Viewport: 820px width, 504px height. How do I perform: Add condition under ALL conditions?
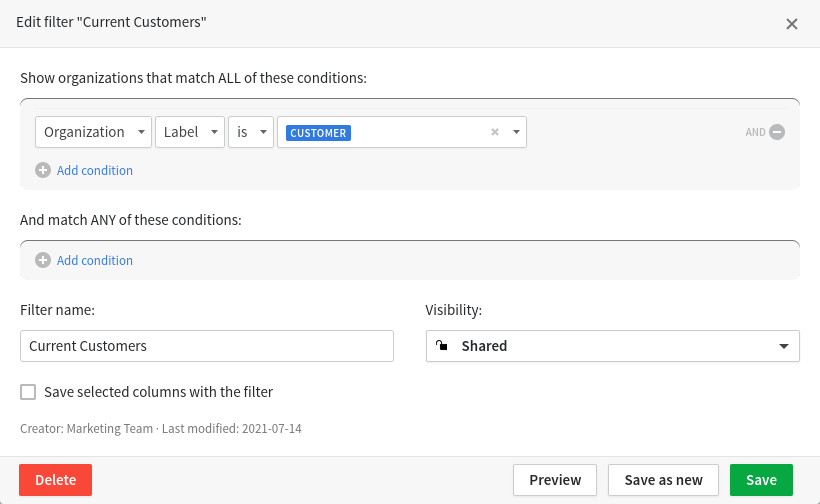[95, 170]
